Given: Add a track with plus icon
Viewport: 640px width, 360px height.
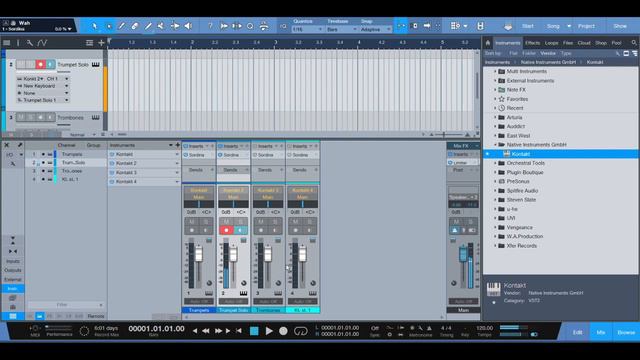Looking at the screenshot, I should (x=101, y=42).
